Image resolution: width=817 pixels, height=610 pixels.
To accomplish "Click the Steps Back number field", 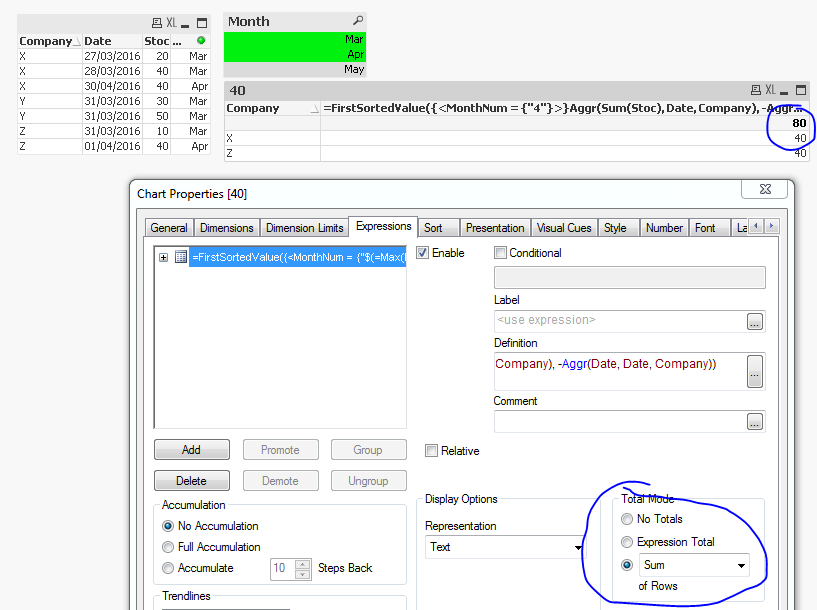I will coord(282,569).
